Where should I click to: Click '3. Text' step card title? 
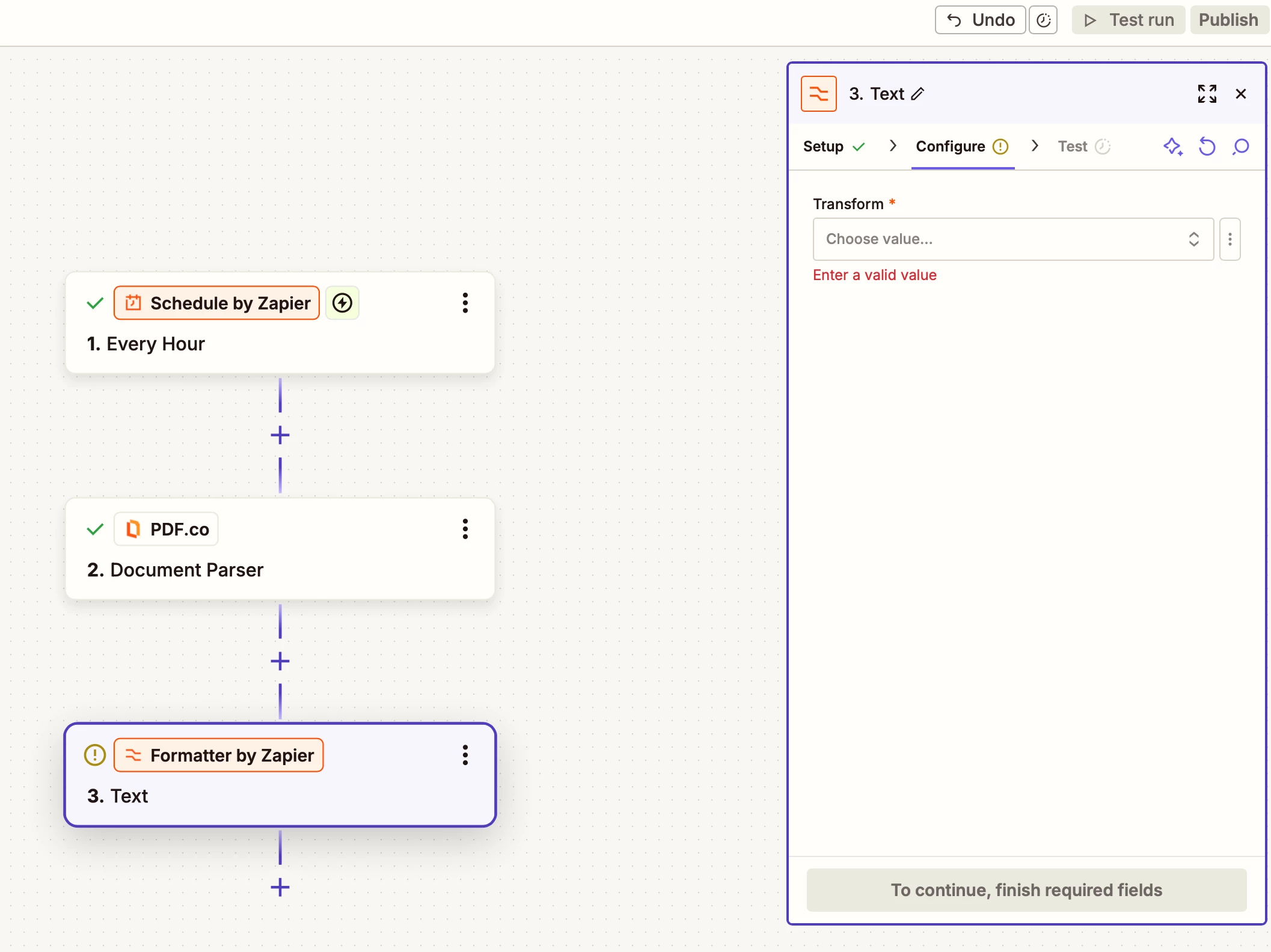[117, 796]
